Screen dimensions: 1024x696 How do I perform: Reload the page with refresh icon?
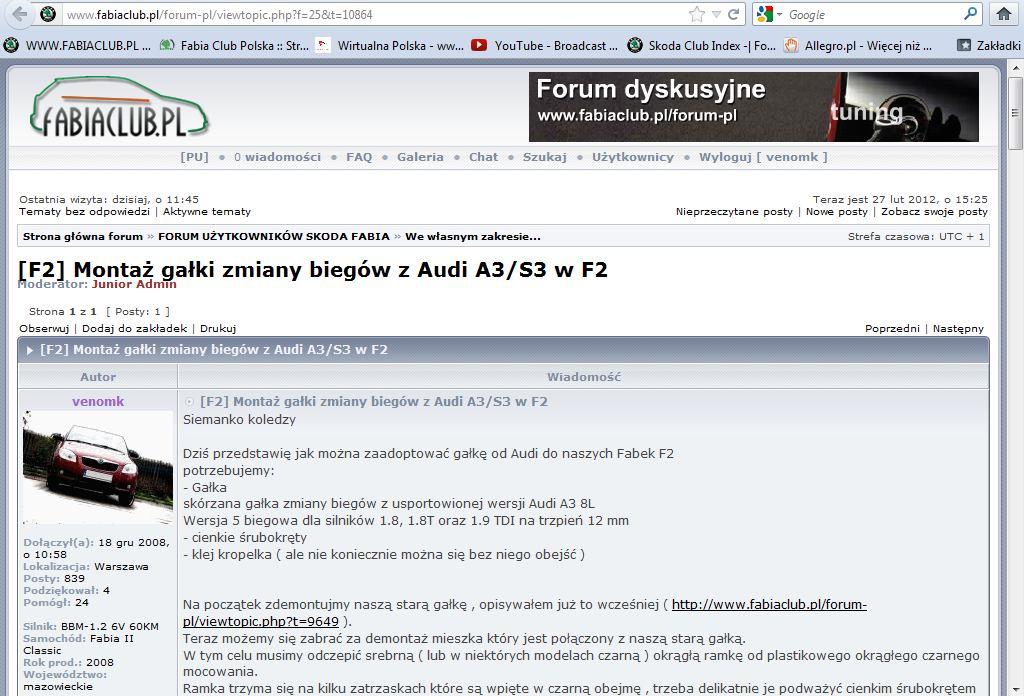[x=733, y=14]
